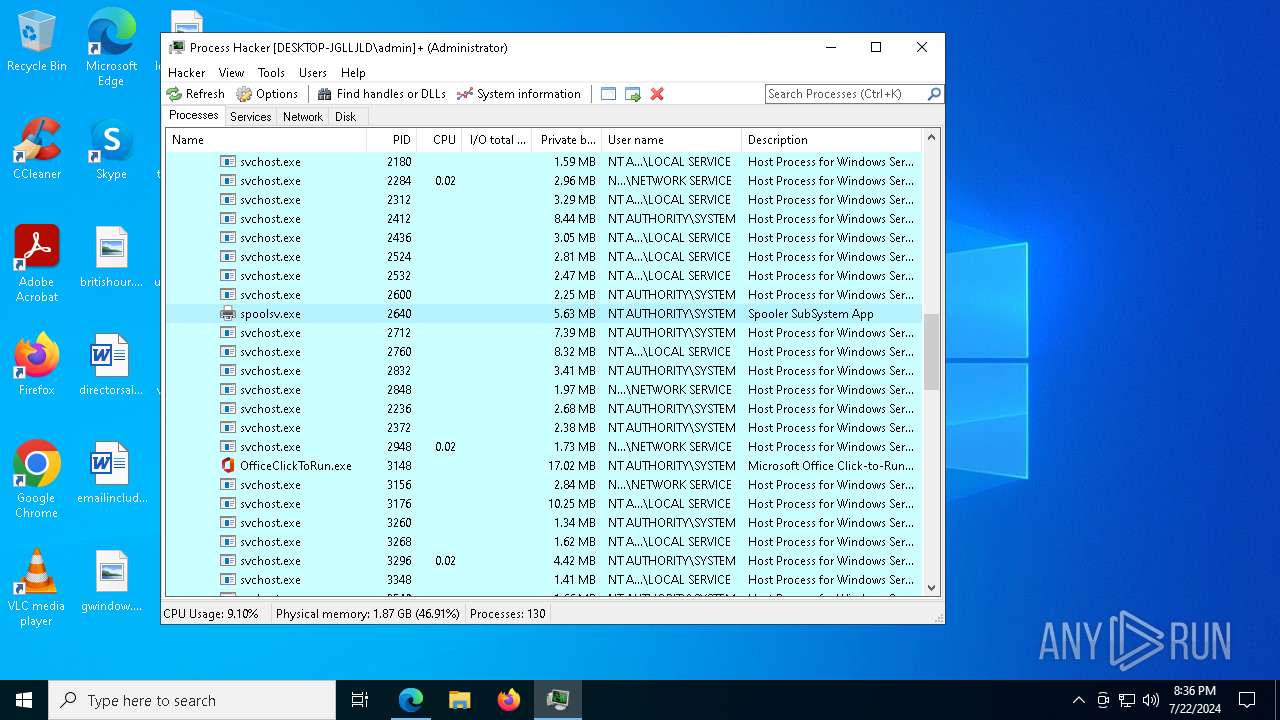Open the Recycle Bin desktop icon
The image size is (1280, 720).
37,42
